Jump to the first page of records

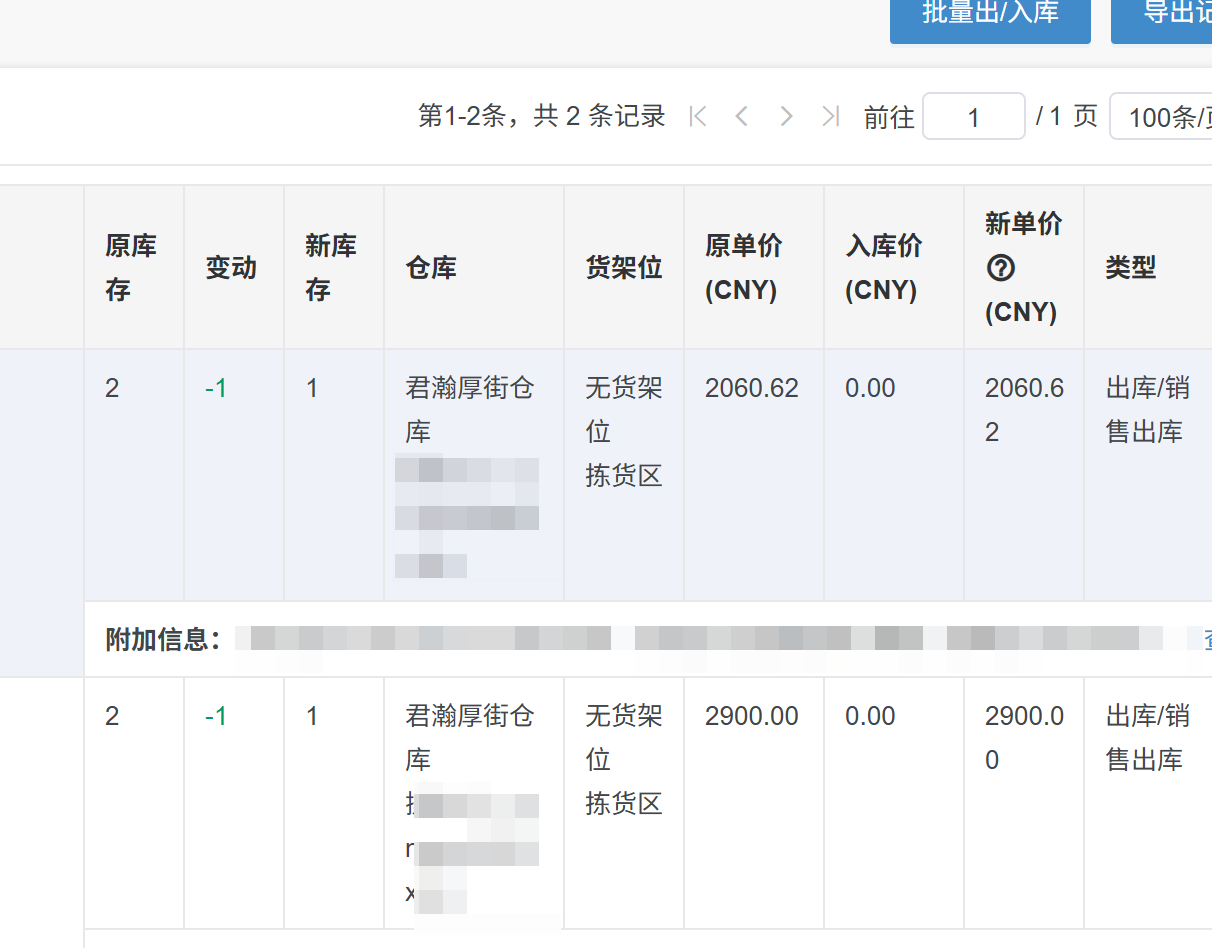tap(698, 117)
